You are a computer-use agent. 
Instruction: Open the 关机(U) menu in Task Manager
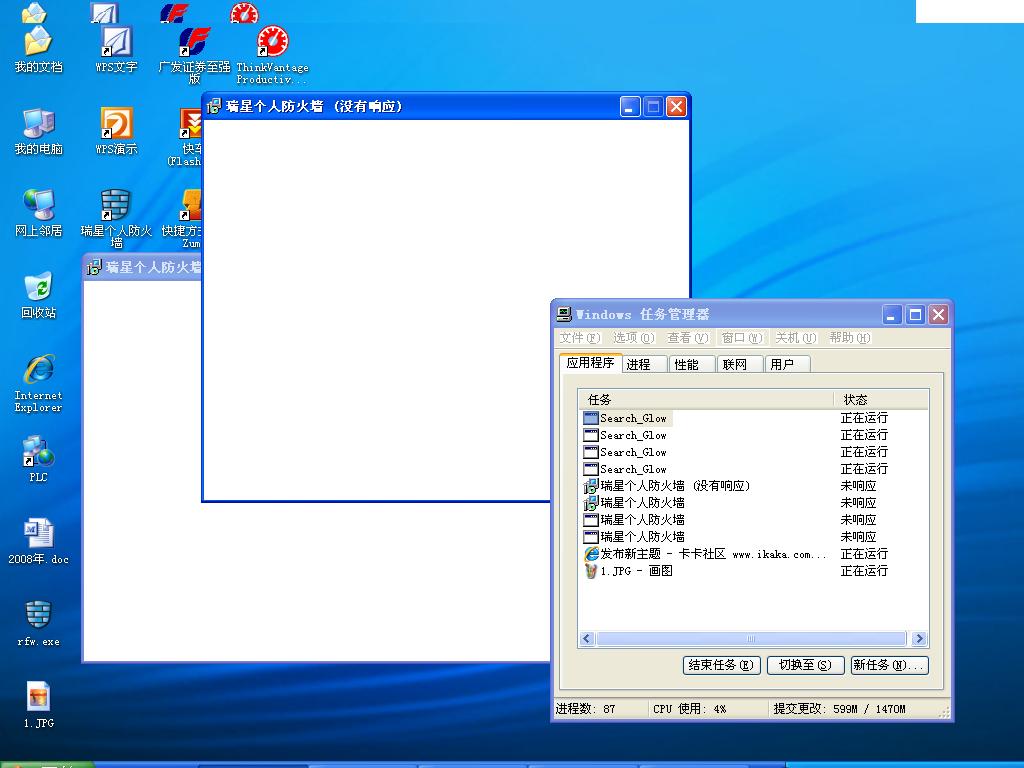pyautogui.click(x=795, y=338)
